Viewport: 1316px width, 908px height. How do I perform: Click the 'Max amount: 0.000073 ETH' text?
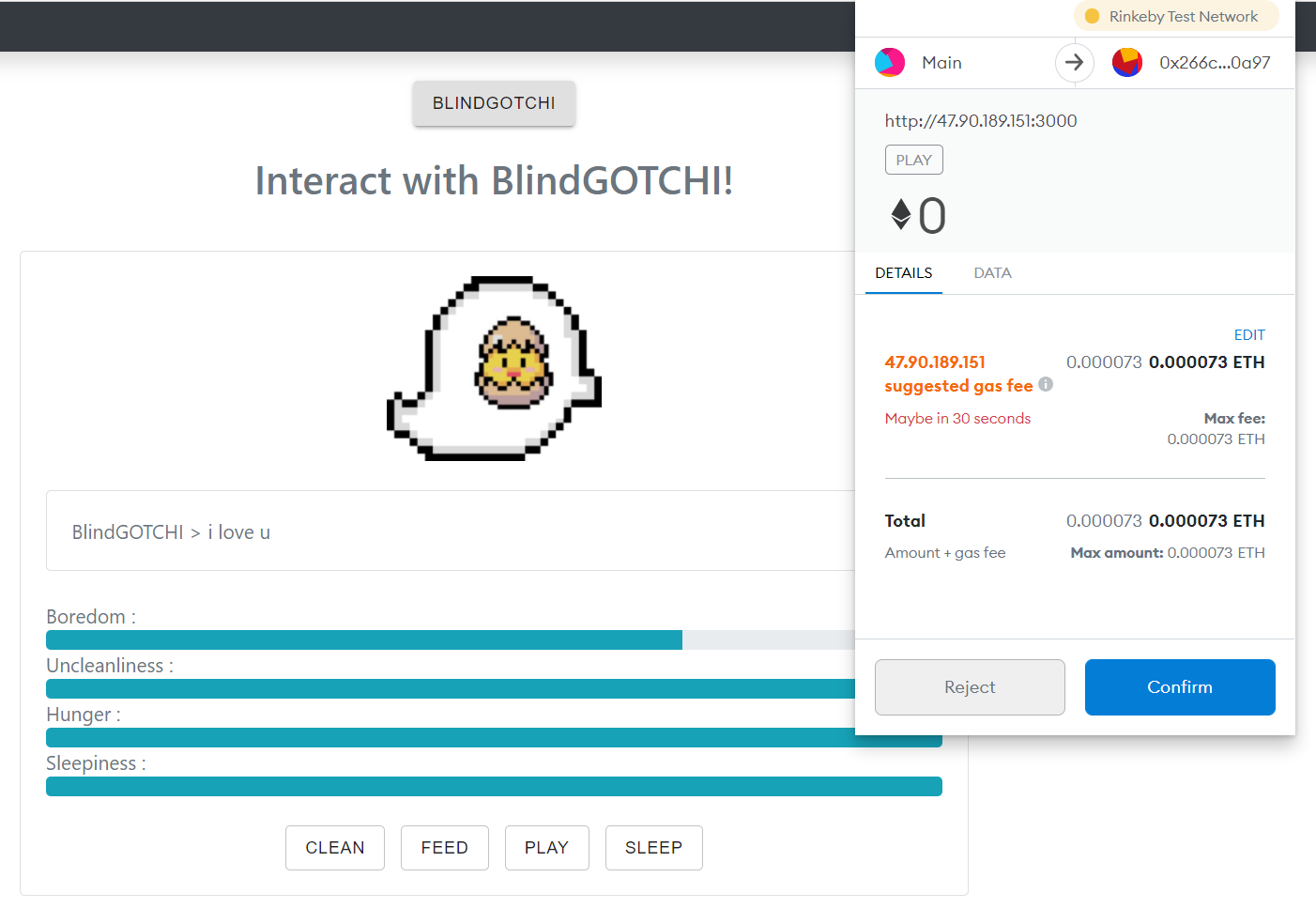[1168, 553]
